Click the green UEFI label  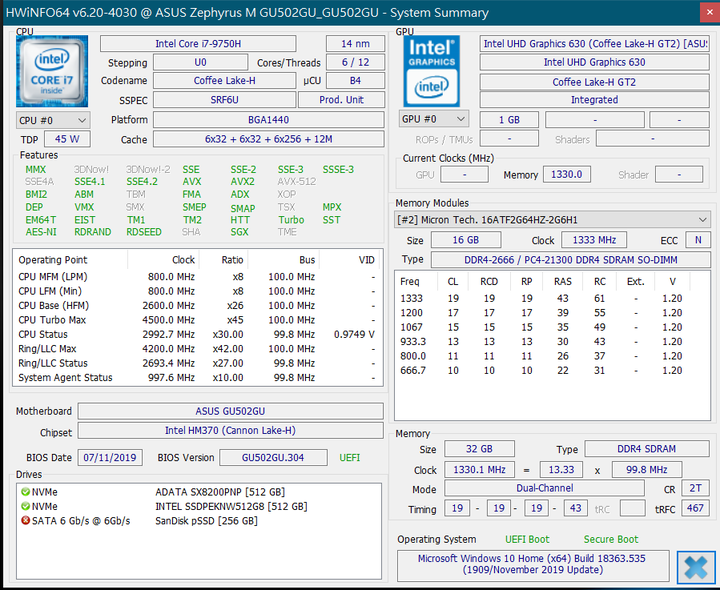tap(349, 457)
